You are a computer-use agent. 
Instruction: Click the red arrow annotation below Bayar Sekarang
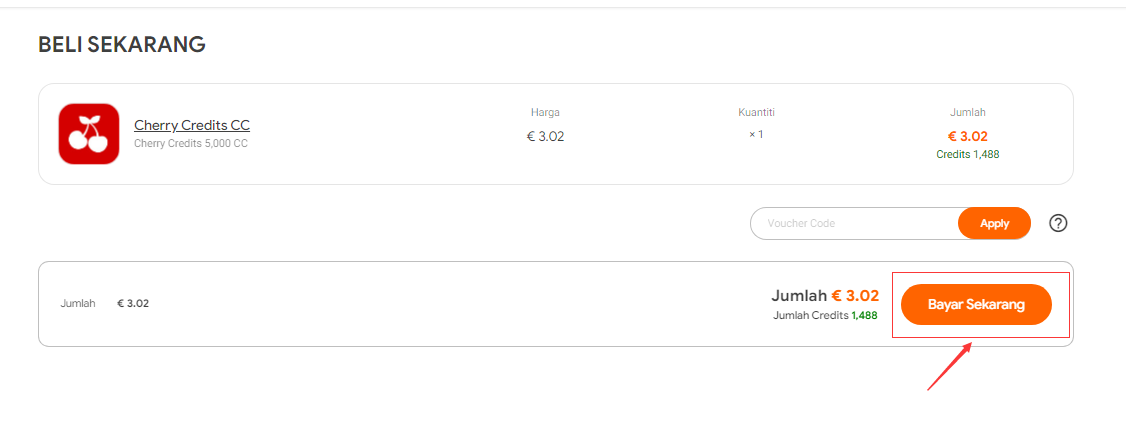pyautogui.click(x=949, y=366)
